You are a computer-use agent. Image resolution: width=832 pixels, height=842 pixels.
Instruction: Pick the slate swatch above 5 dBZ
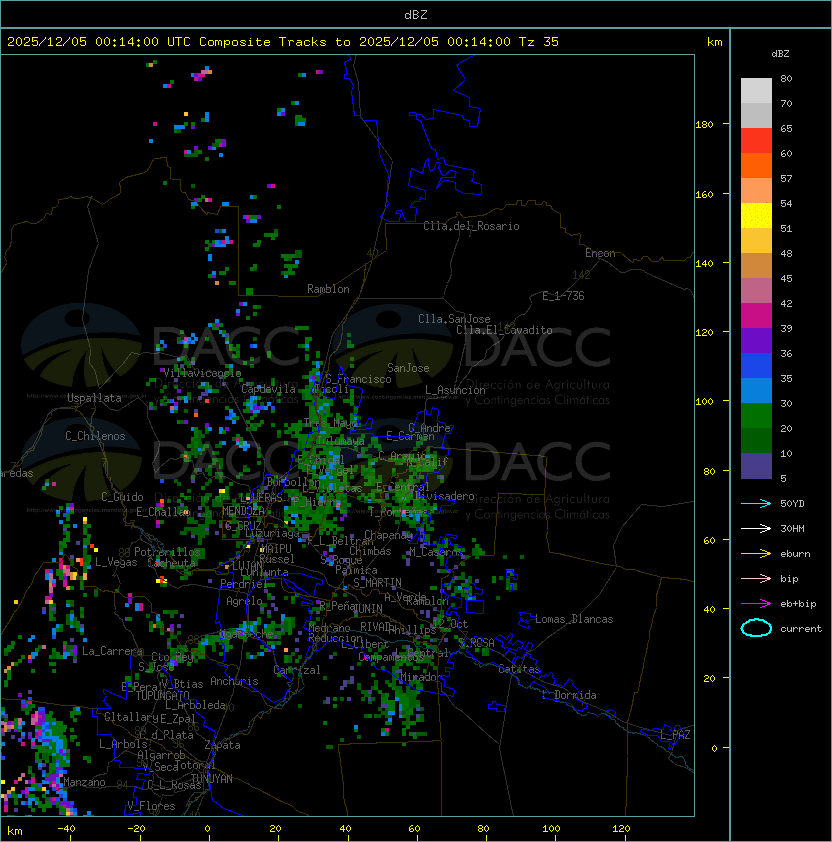[x=756, y=466]
